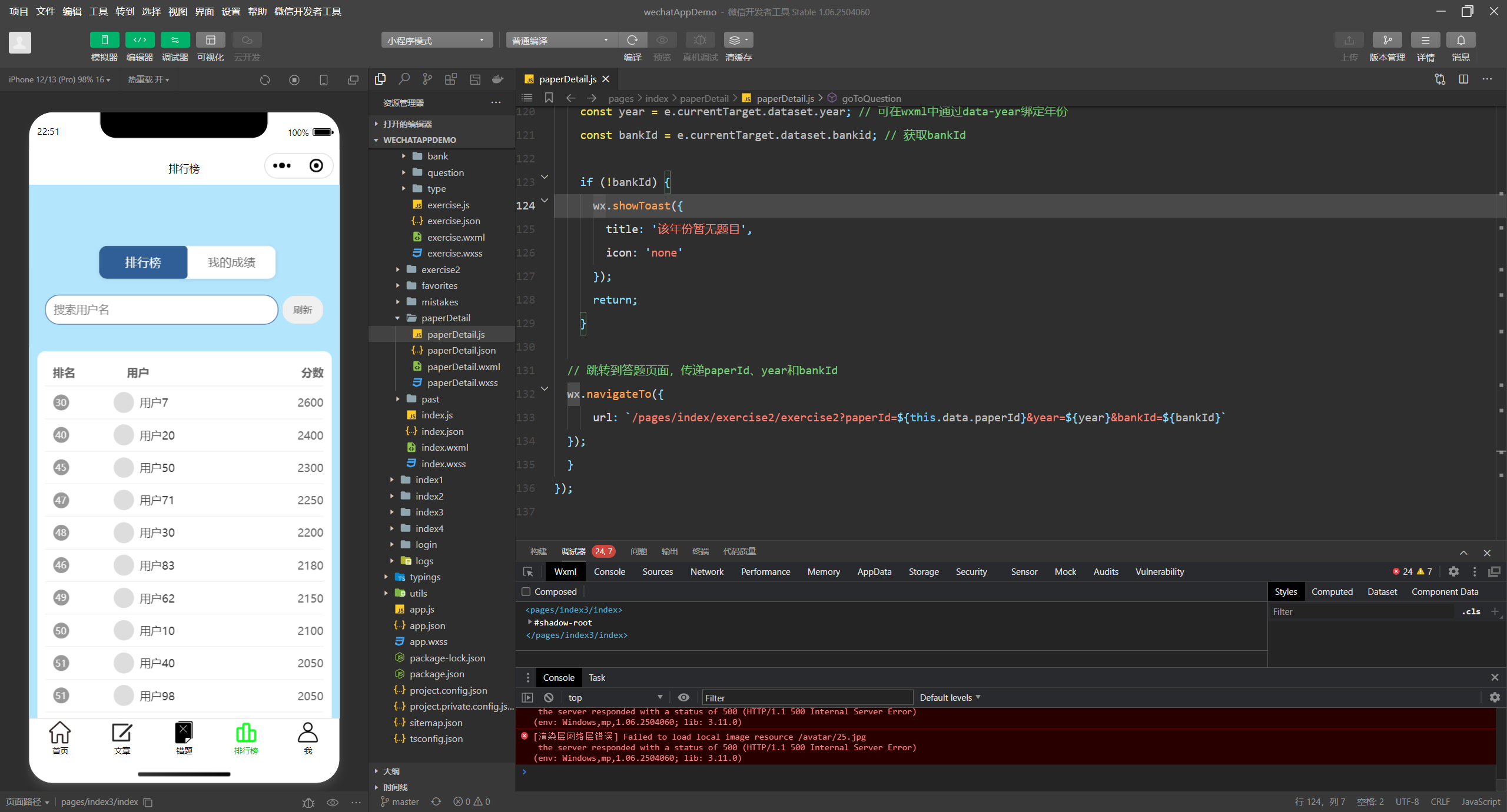This screenshot has height=812, width=1507.
Task: Switch to 我的成绩 toggle in simulator
Action: (x=231, y=262)
